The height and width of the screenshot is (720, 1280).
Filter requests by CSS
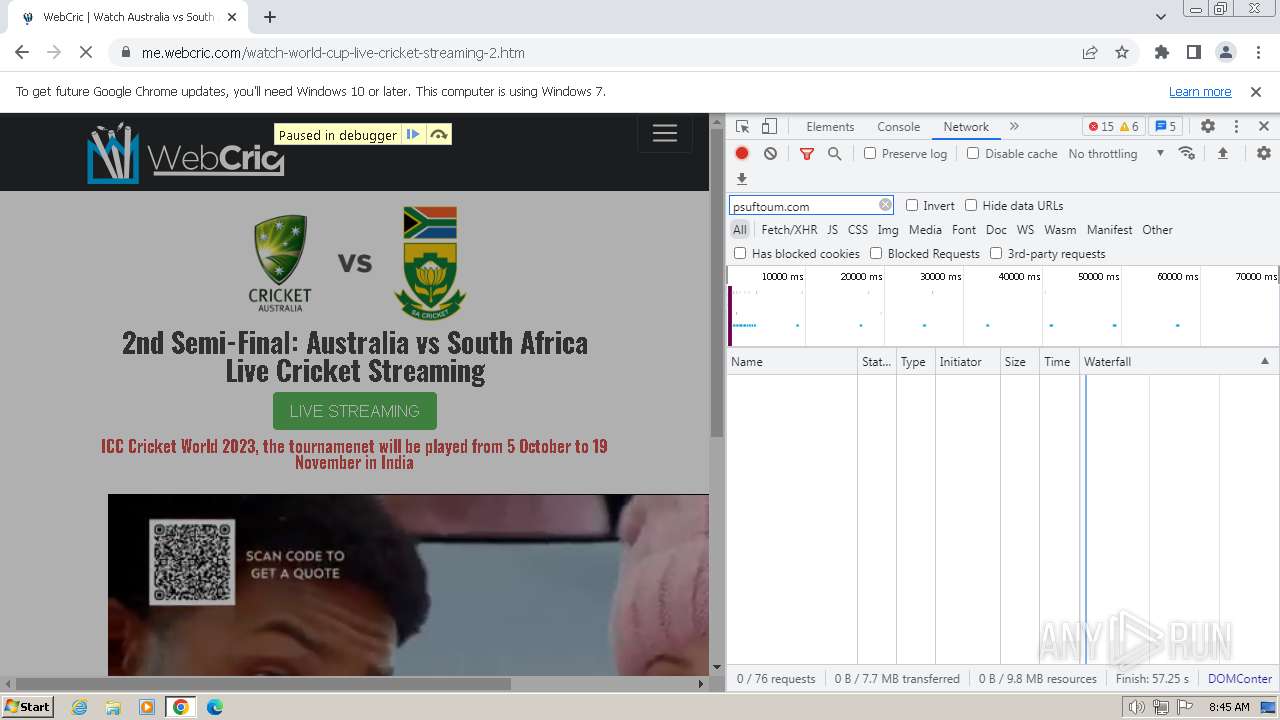858,229
